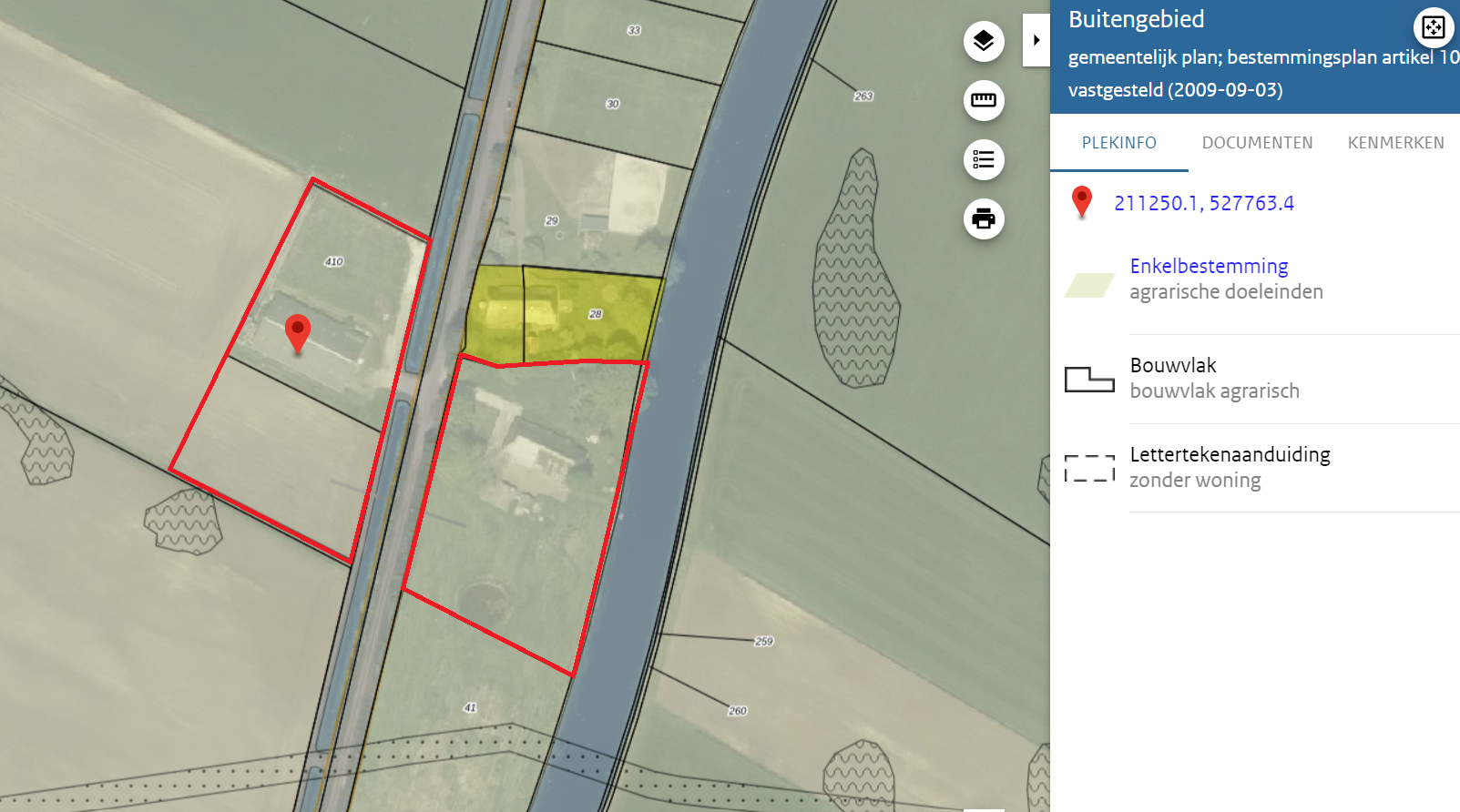Click the Bouwvlak outline symbol
1460x812 pixels.
tap(1089, 379)
